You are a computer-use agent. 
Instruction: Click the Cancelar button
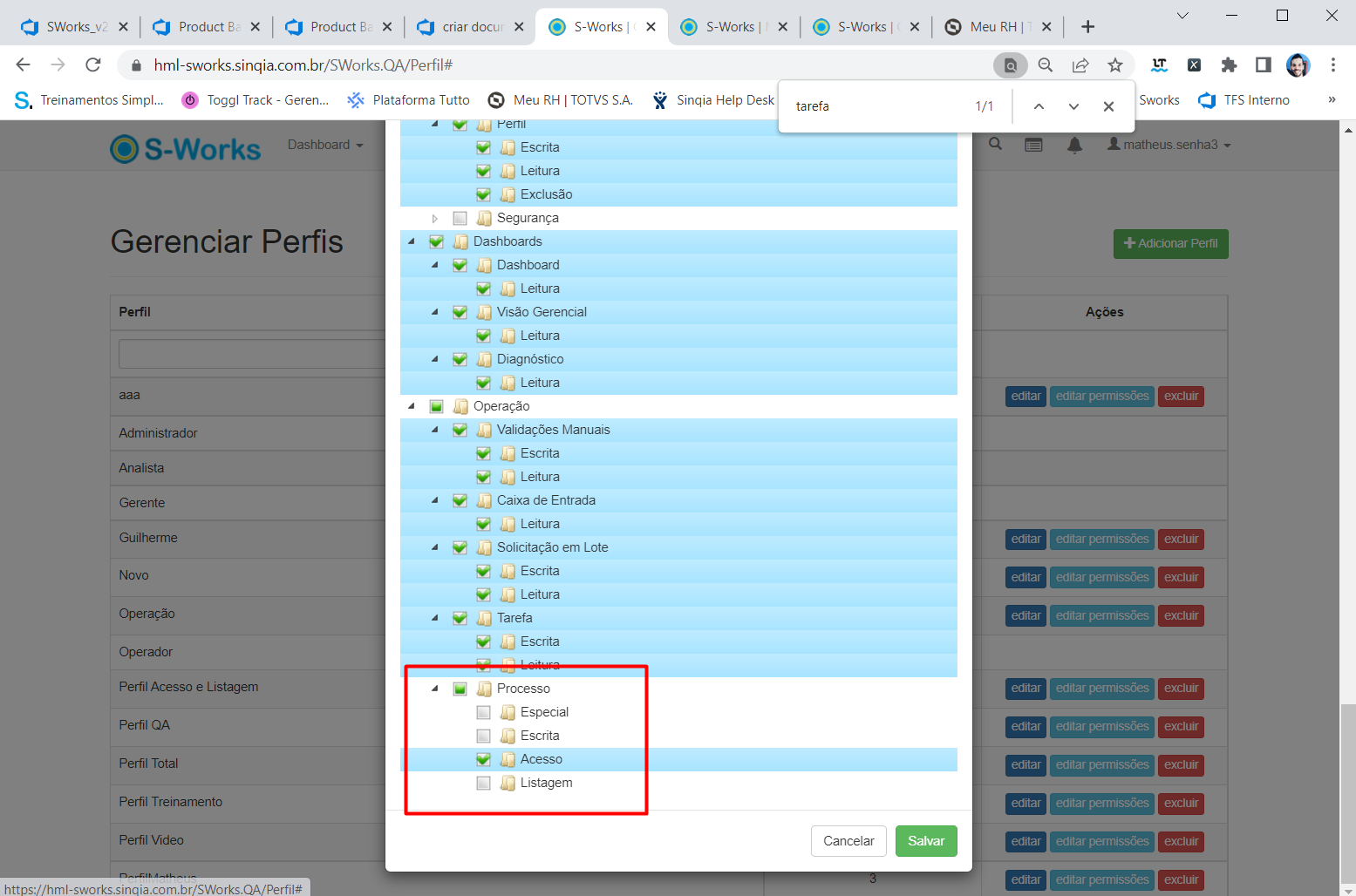click(848, 841)
